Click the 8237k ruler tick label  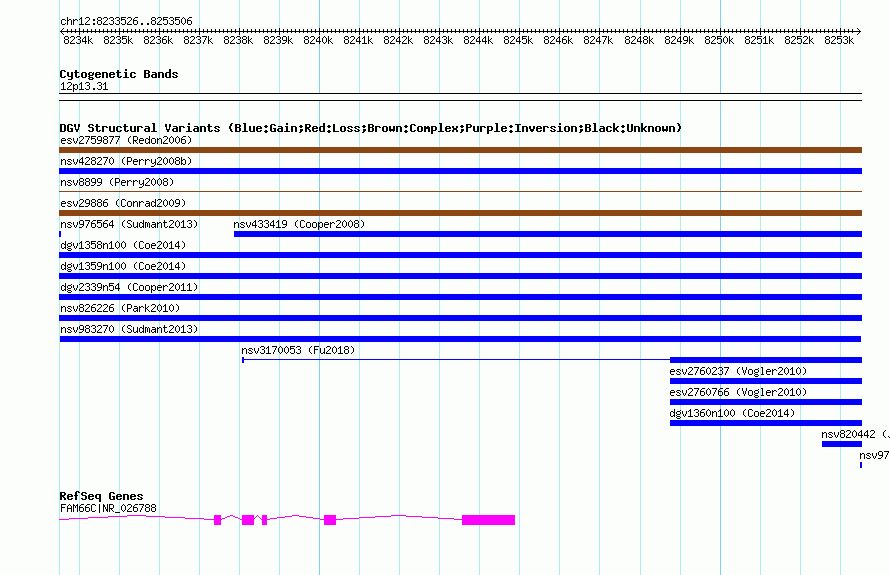click(198, 40)
